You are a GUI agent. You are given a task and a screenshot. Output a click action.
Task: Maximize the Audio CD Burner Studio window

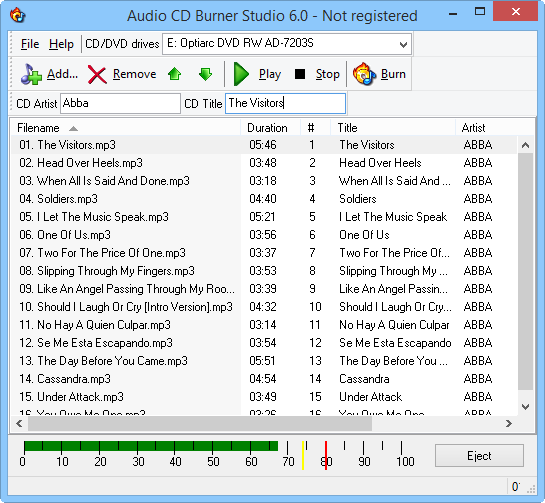pos(480,11)
